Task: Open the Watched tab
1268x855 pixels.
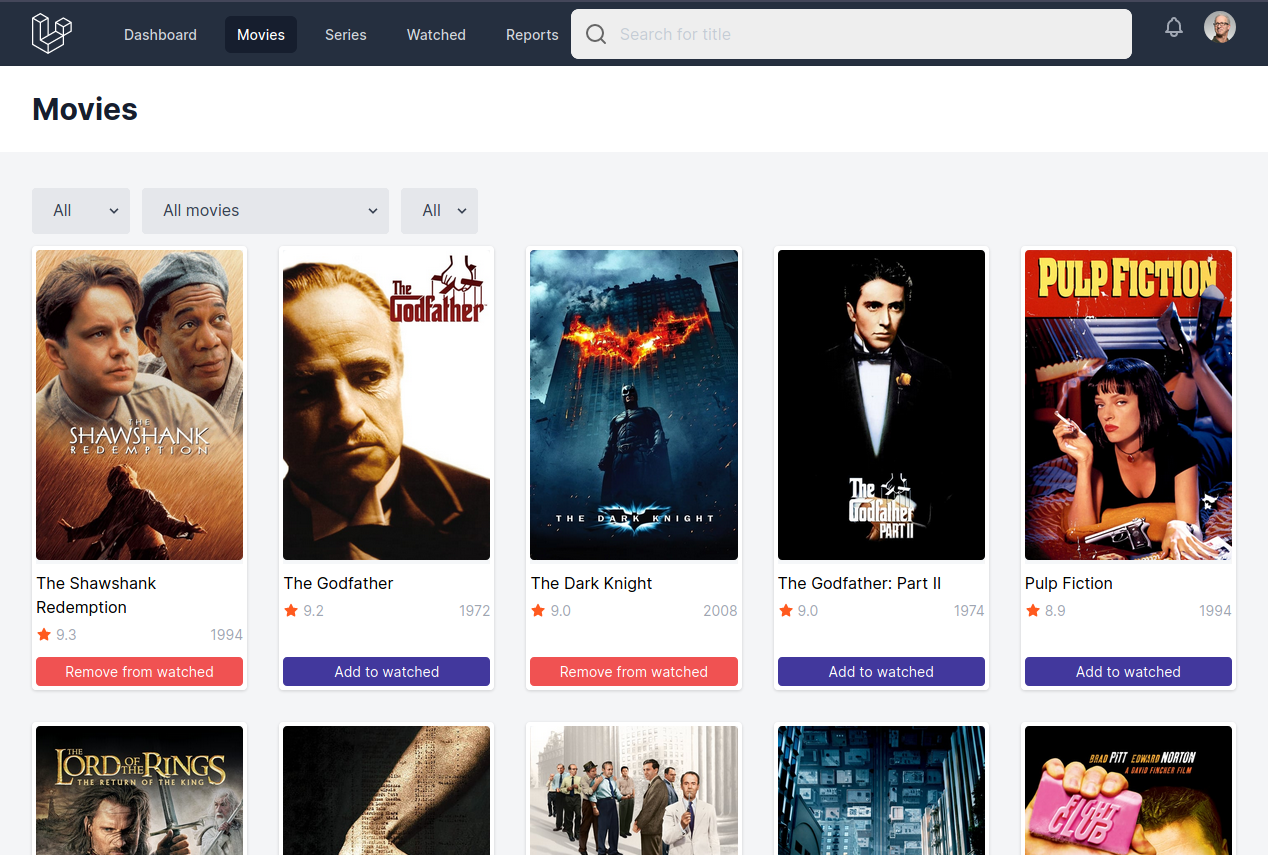Action: click(x=436, y=34)
